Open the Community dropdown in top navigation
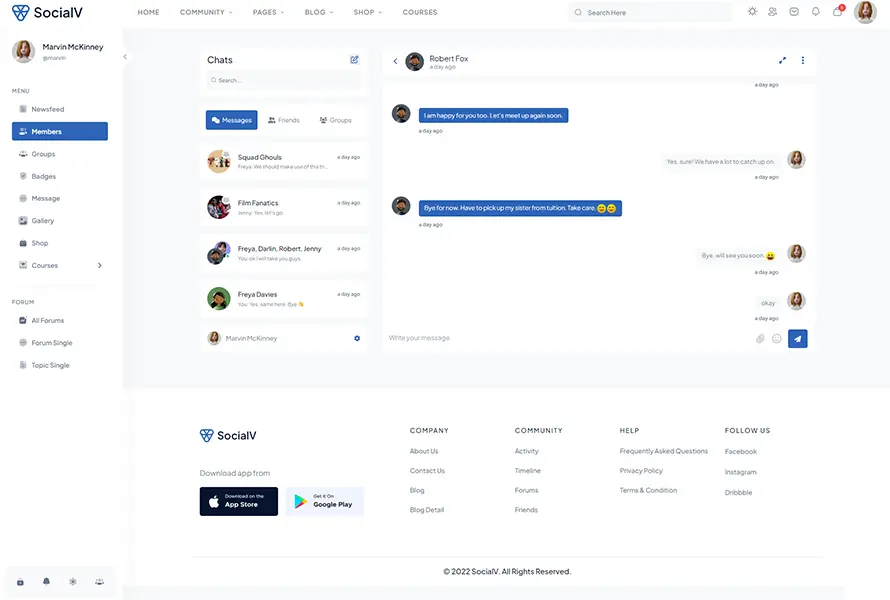This screenshot has width=890, height=600. pos(205,13)
